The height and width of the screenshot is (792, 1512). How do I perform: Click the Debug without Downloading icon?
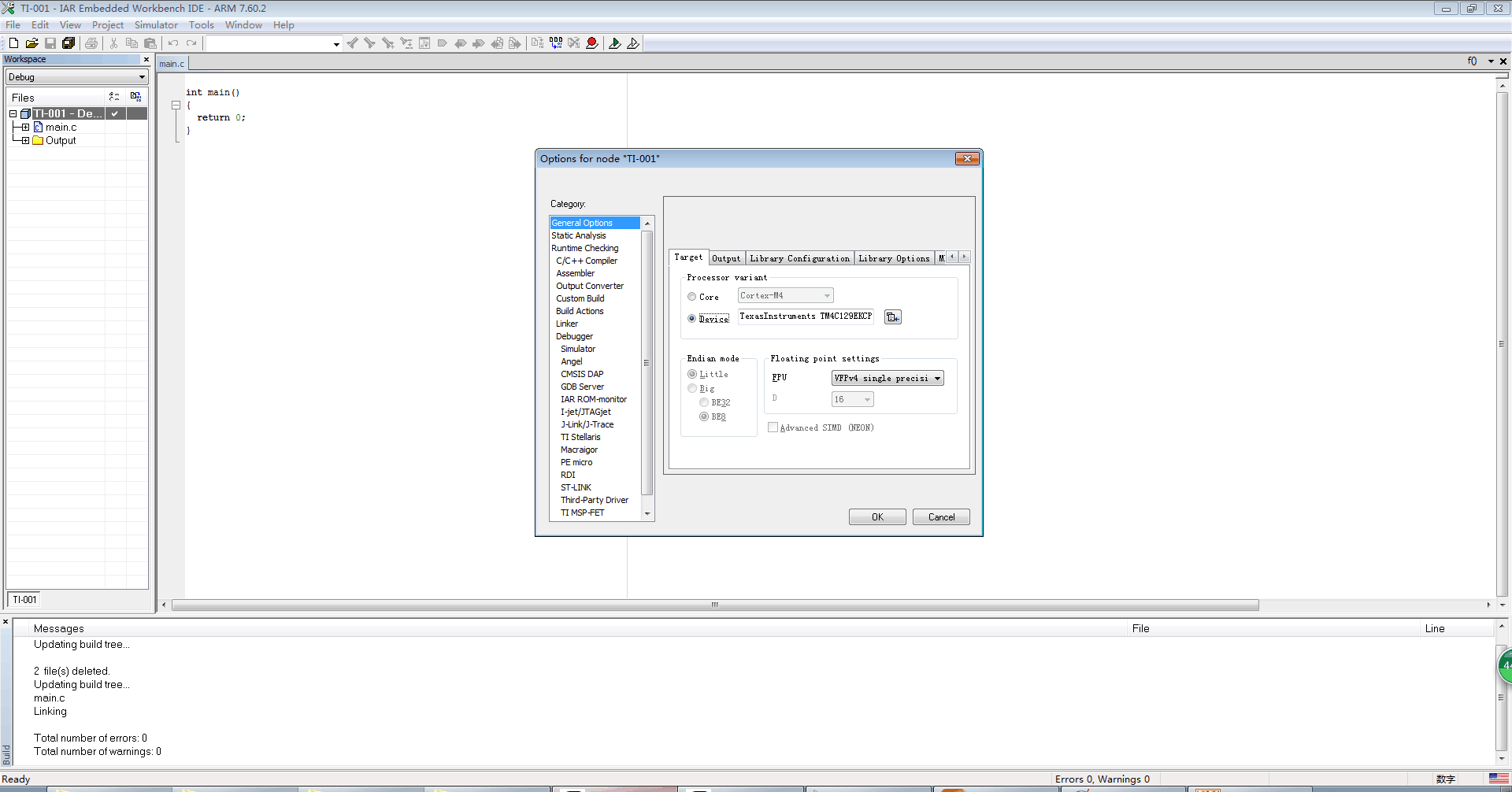coord(633,43)
